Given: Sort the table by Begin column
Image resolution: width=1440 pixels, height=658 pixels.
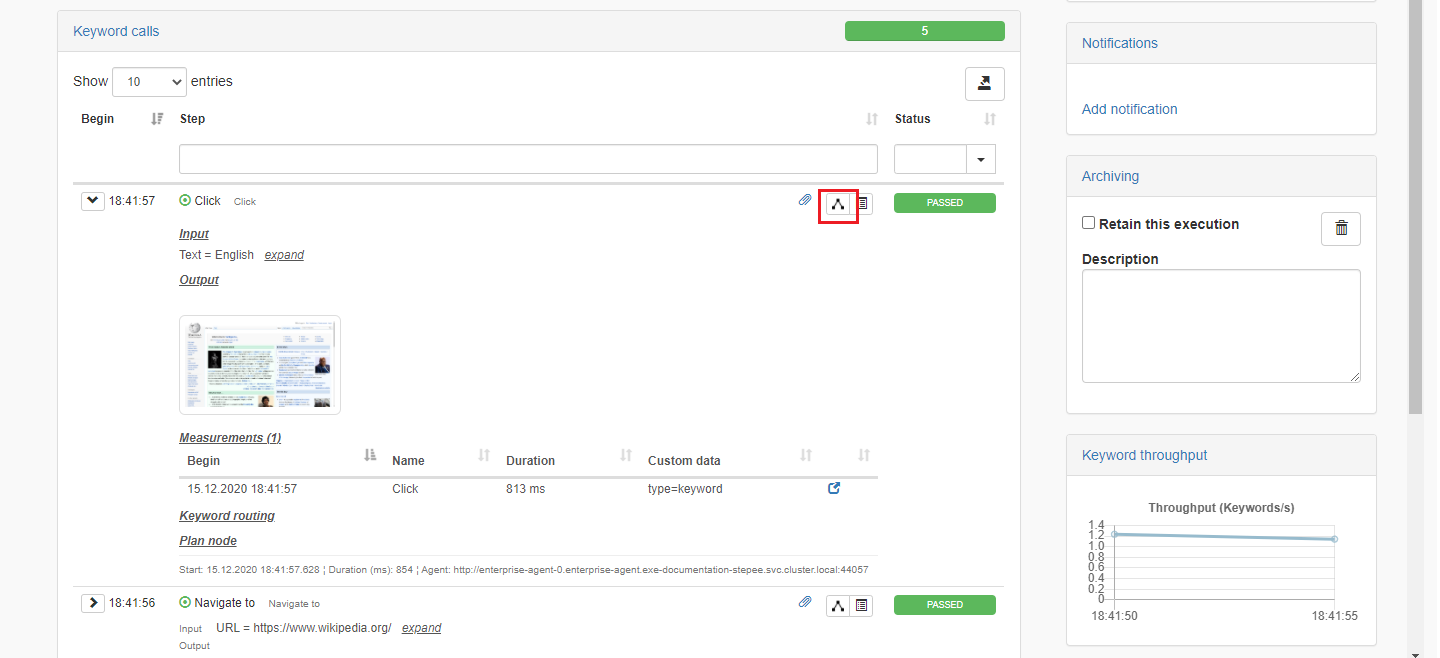Looking at the screenshot, I should (x=156, y=118).
